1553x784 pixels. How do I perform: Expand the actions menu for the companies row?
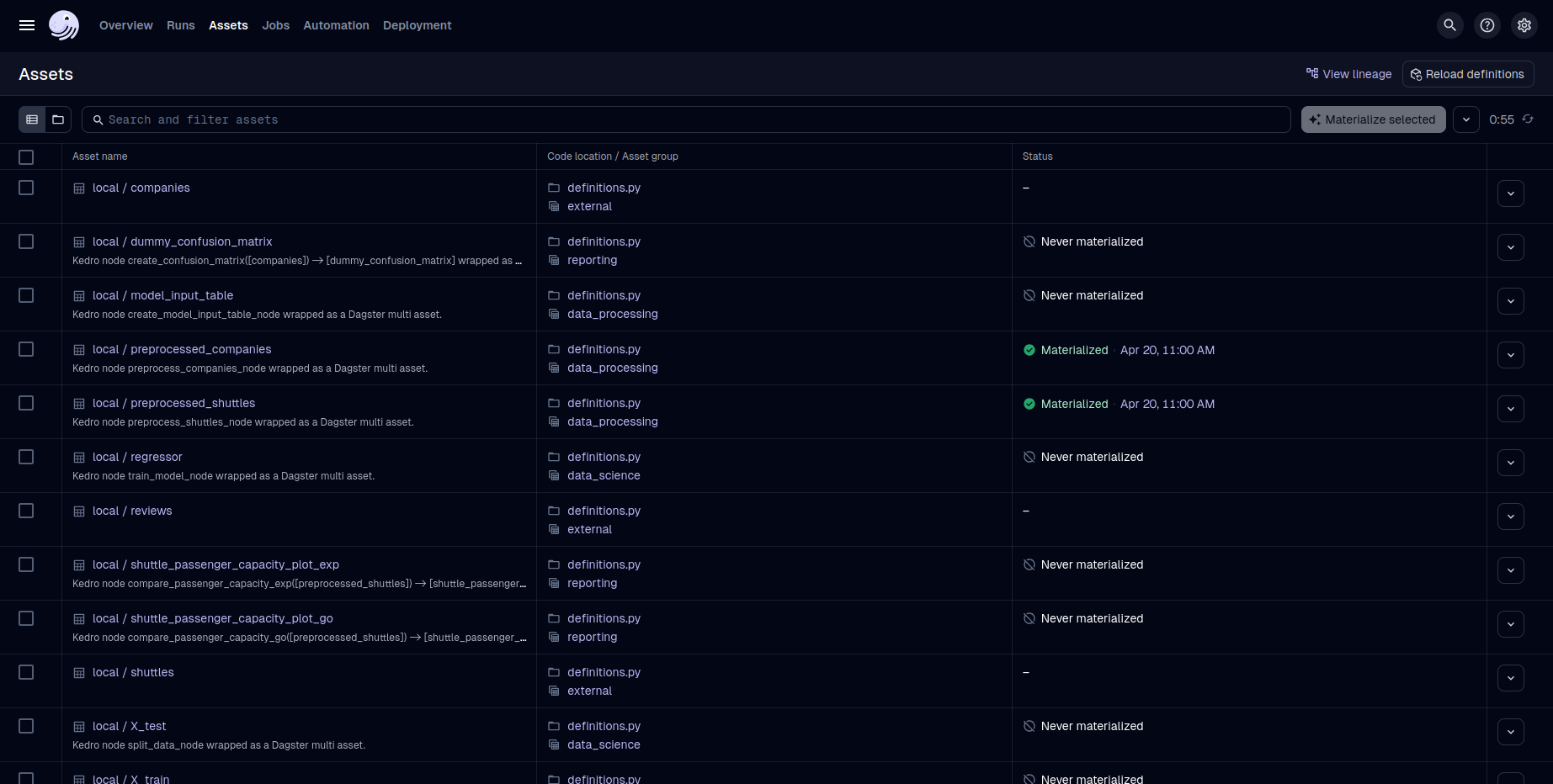point(1511,193)
